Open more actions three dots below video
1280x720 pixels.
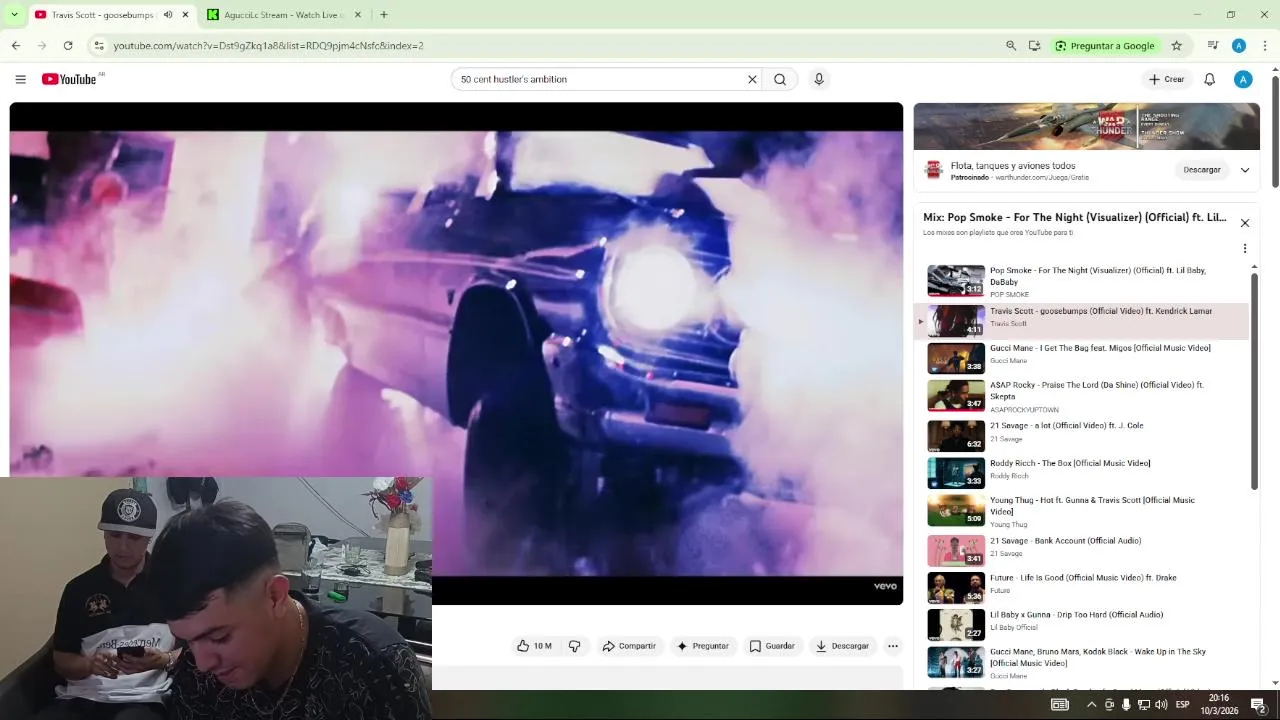893,646
